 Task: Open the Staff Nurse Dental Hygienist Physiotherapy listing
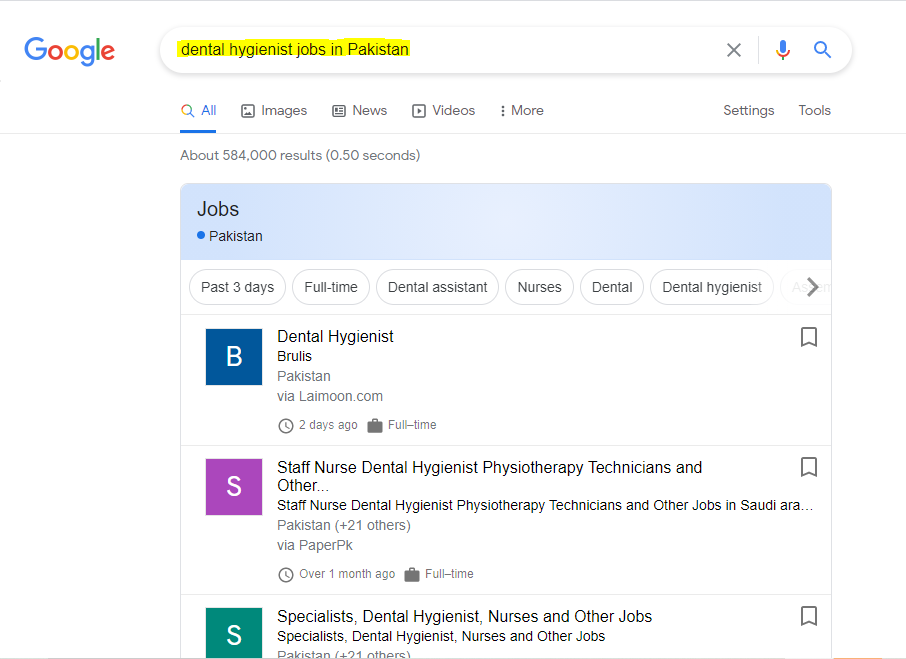(x=489, y=476)
